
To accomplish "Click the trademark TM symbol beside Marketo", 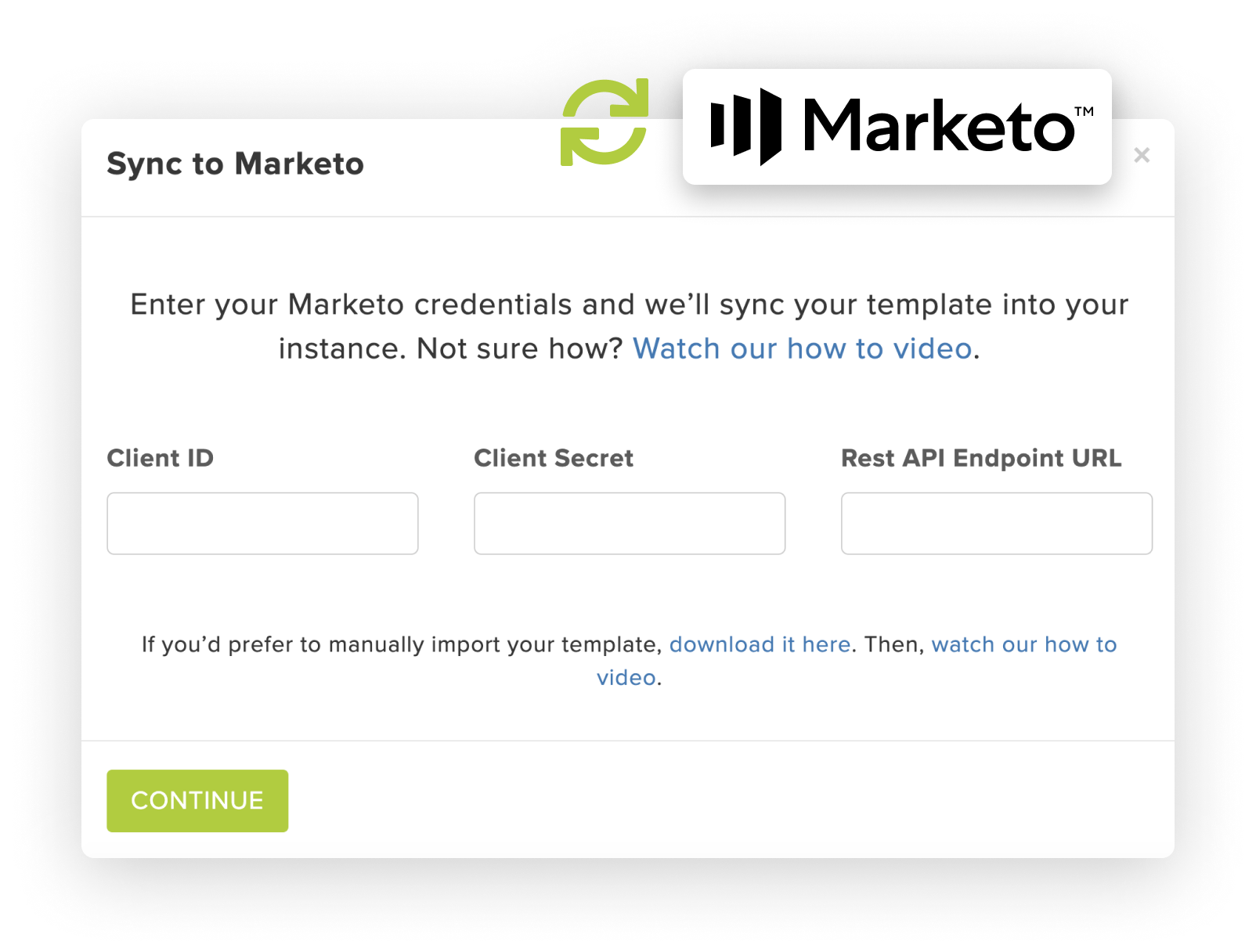I will coord(1084,111).
